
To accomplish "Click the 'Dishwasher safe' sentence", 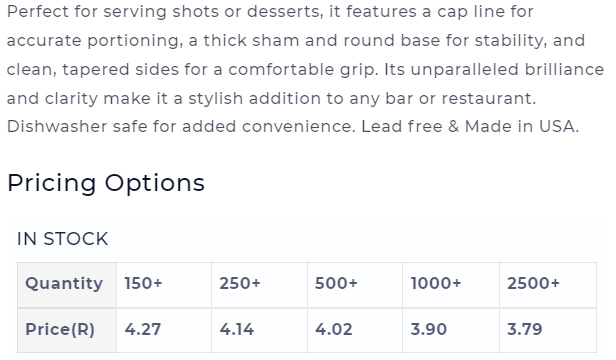I will click(x=181, y=127).
